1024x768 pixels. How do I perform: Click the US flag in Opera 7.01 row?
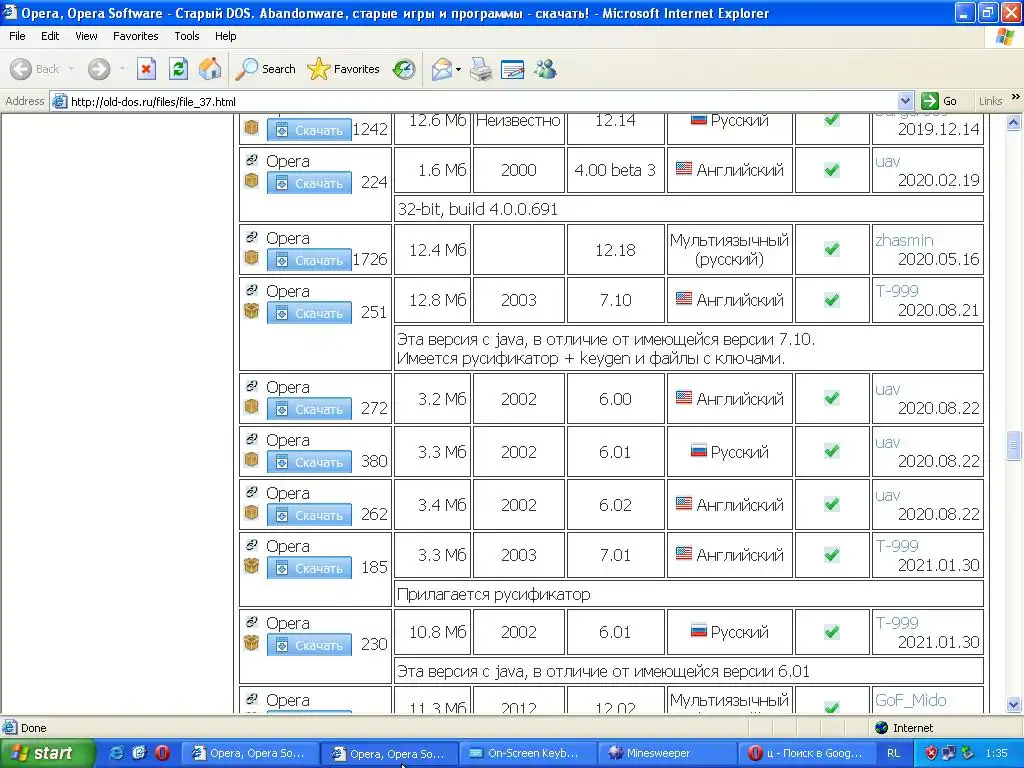[x=684, y=554]
